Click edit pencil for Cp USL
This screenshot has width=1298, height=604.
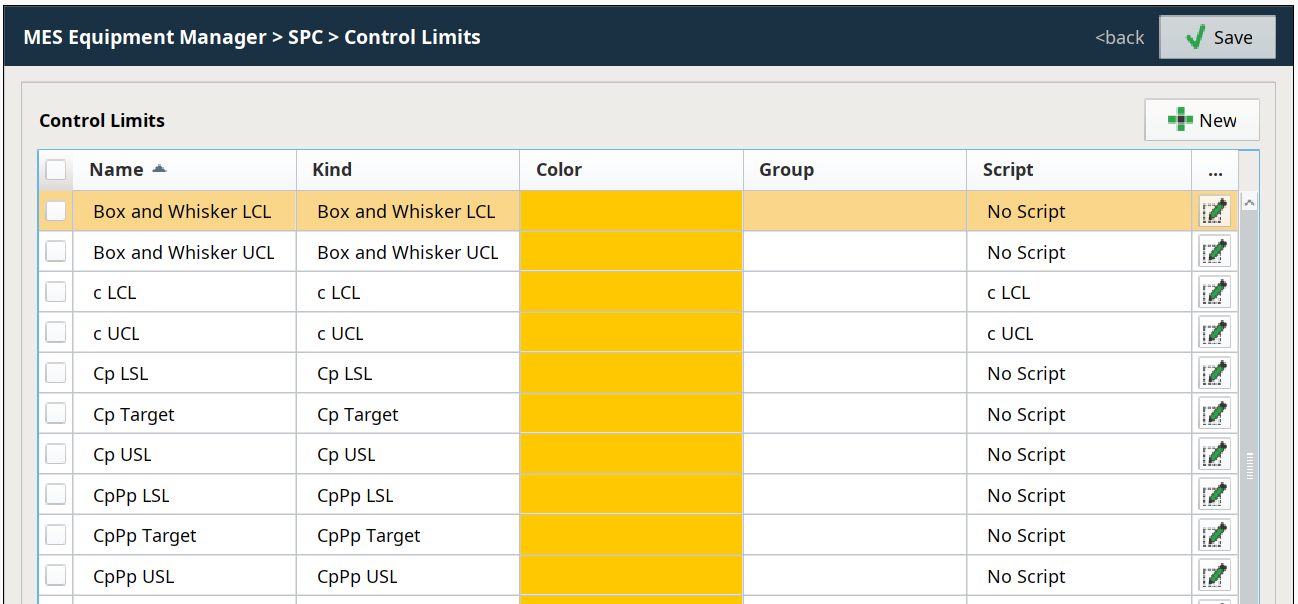pyautogui.click(x=1214, y=455)
